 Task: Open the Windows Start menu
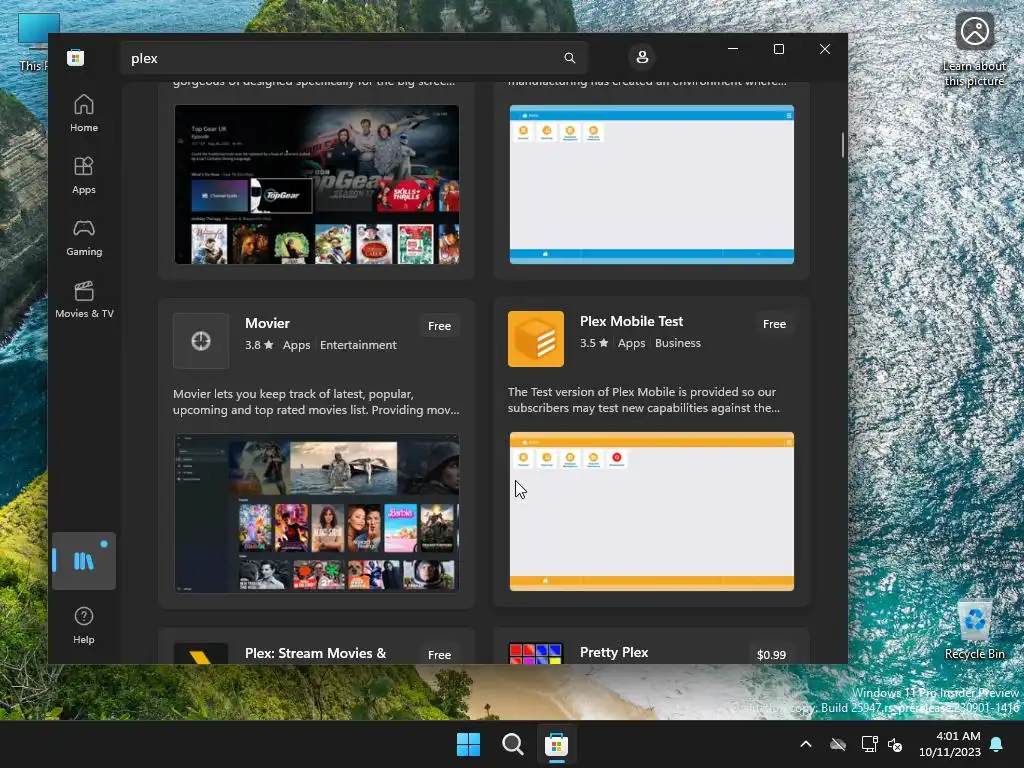(x=468, y=744)
